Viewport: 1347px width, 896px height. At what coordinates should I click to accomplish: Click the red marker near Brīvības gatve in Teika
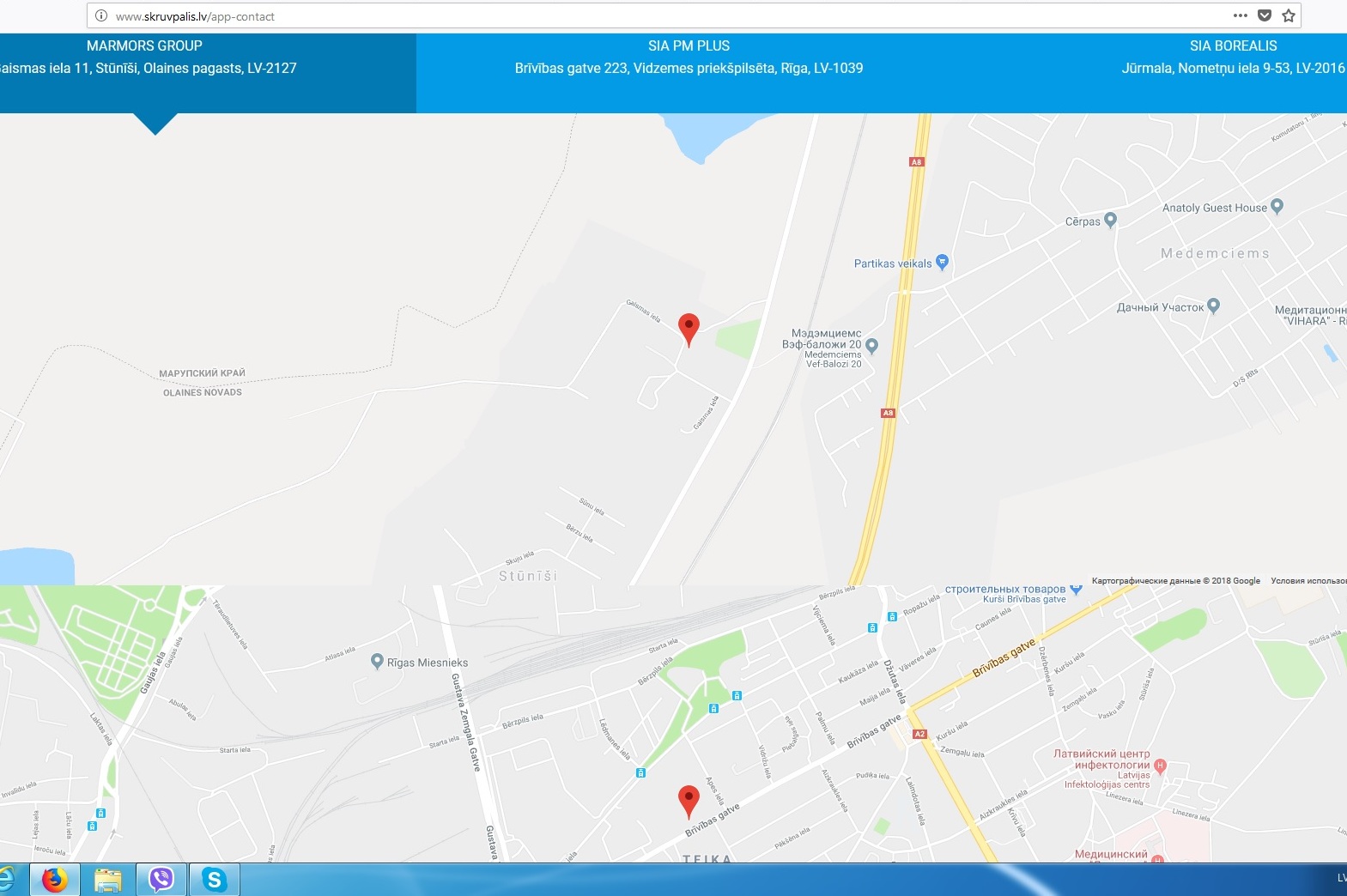689,802
